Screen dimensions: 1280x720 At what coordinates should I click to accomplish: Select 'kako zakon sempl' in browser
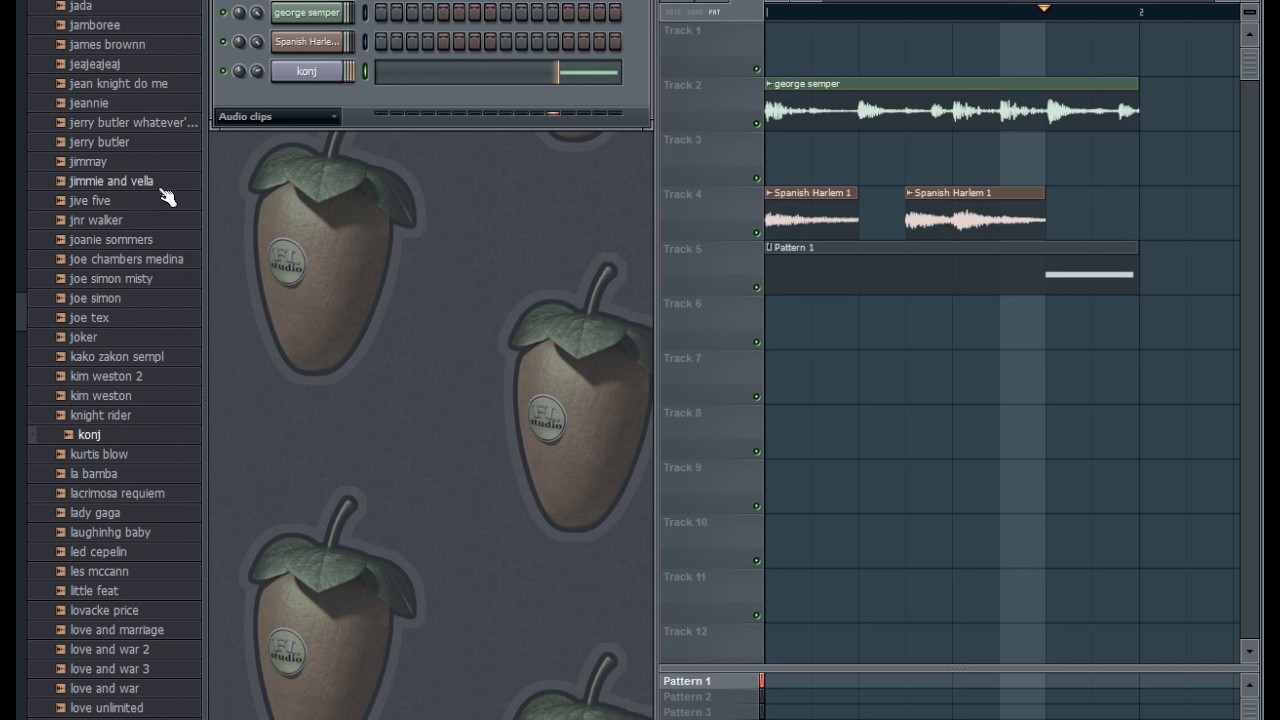coord(117,357)
